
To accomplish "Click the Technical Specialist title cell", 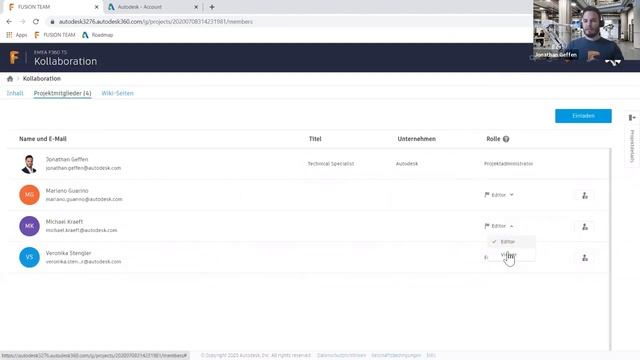I will tap(331, 164).
